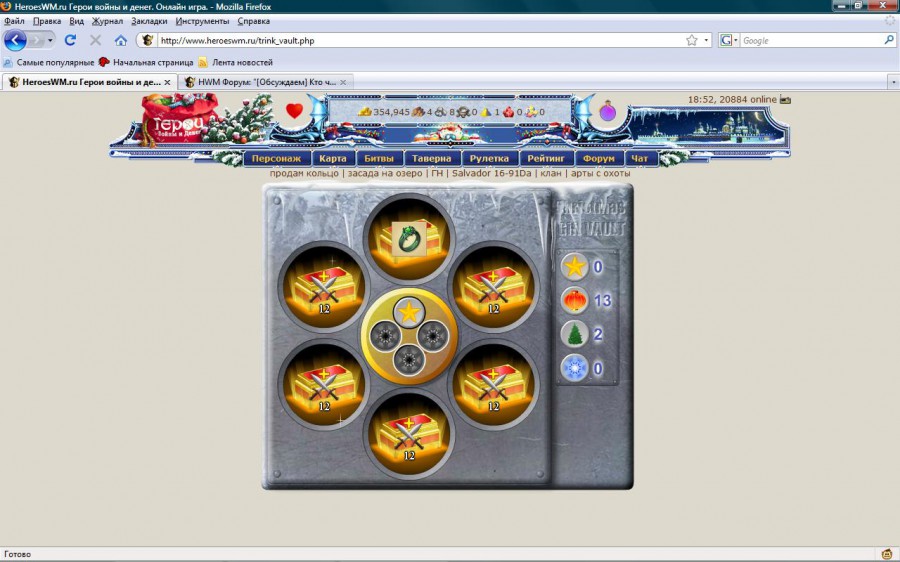The image size is (900, 562).
Task: Bookmark page with star in address bar
Action: [x=691, y=41]
